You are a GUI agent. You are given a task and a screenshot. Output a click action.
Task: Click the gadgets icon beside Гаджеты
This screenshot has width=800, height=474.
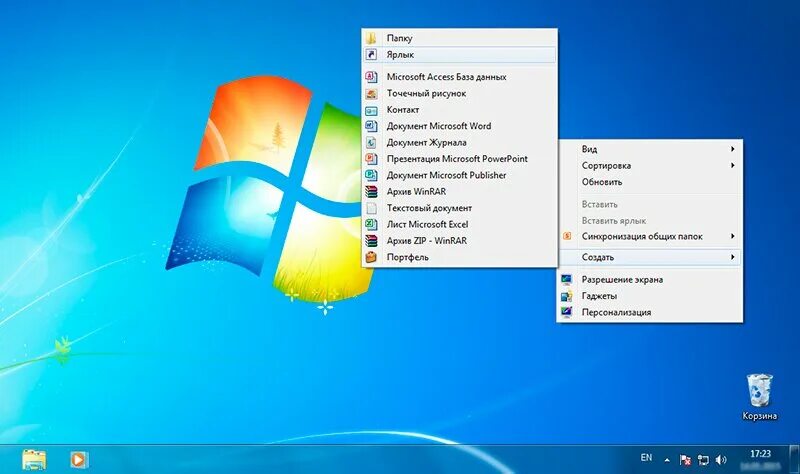point(566,295)
